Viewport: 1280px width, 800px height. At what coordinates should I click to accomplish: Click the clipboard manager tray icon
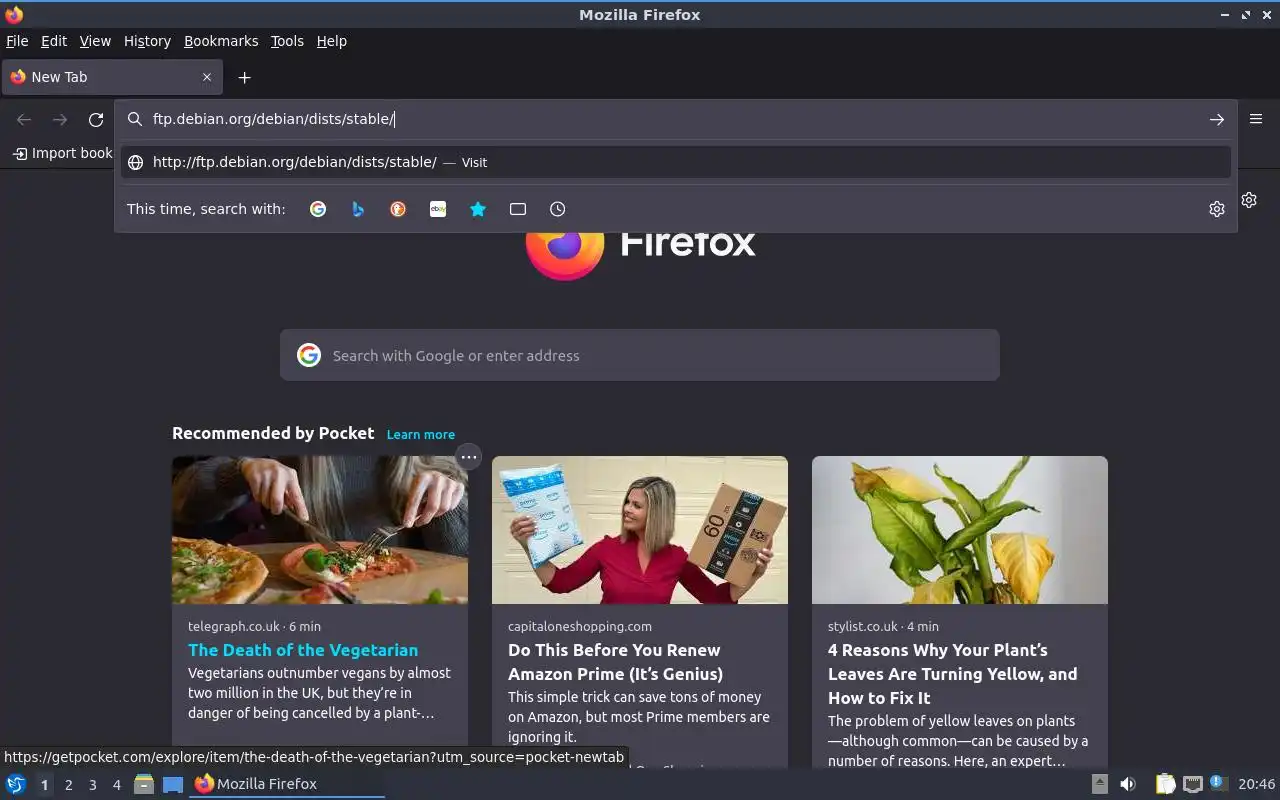tap(1166, 784)
